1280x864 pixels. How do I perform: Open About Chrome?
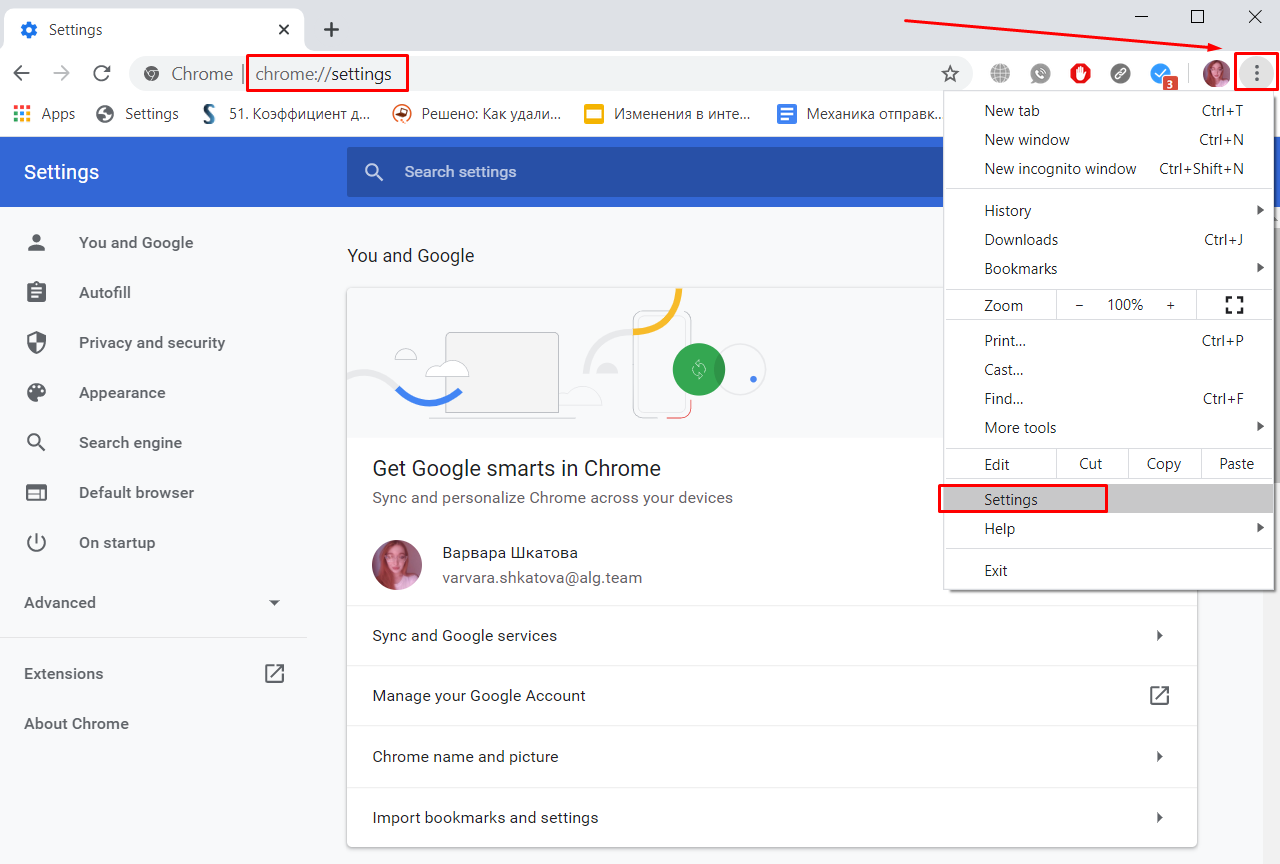[x=76, y=723]
